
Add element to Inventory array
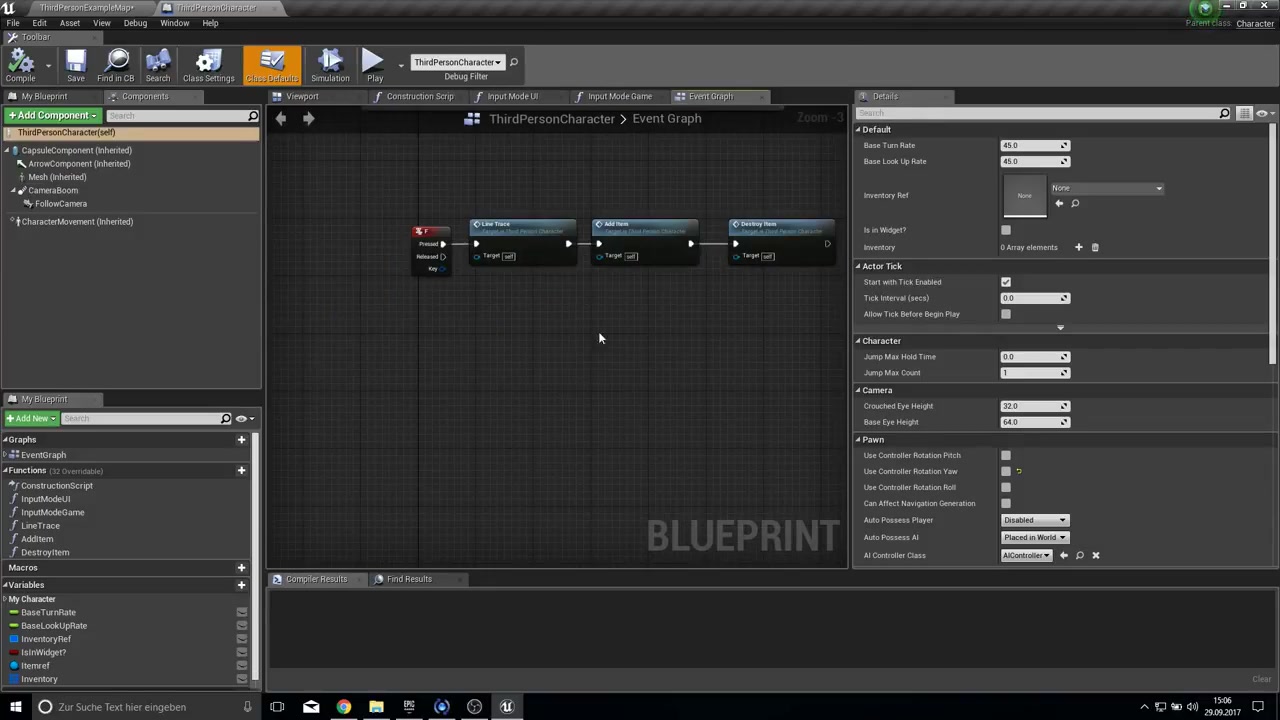pos(1078,247)
